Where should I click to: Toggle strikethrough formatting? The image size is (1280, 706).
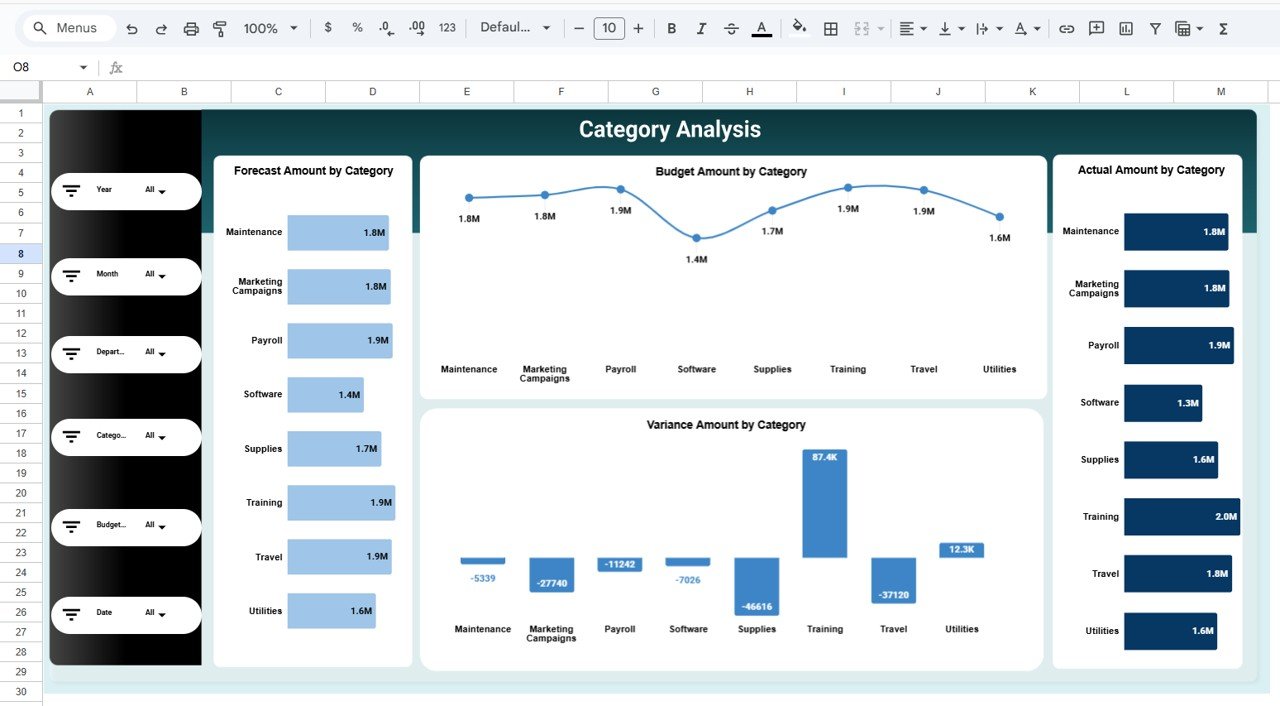tap(731, 28)
